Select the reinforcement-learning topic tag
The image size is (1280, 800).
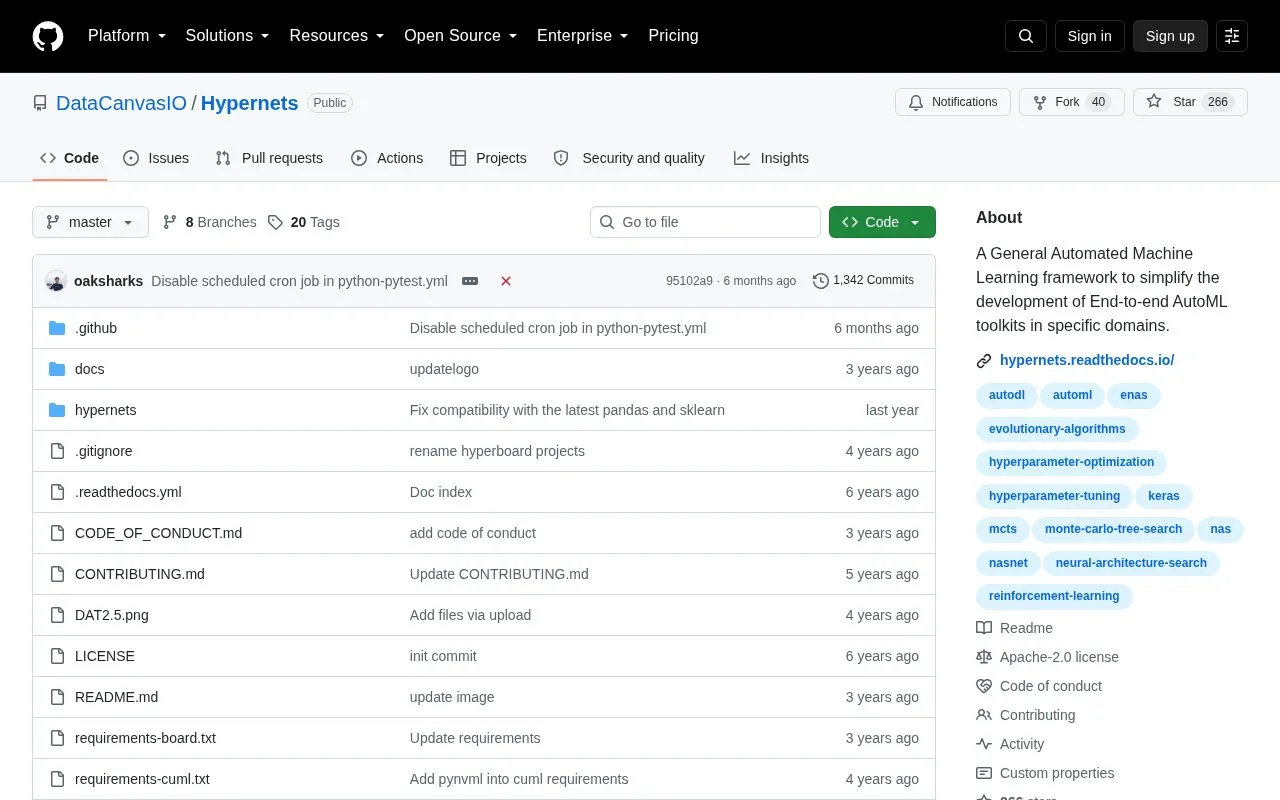pyautogui.click(x=1054, y=596)
